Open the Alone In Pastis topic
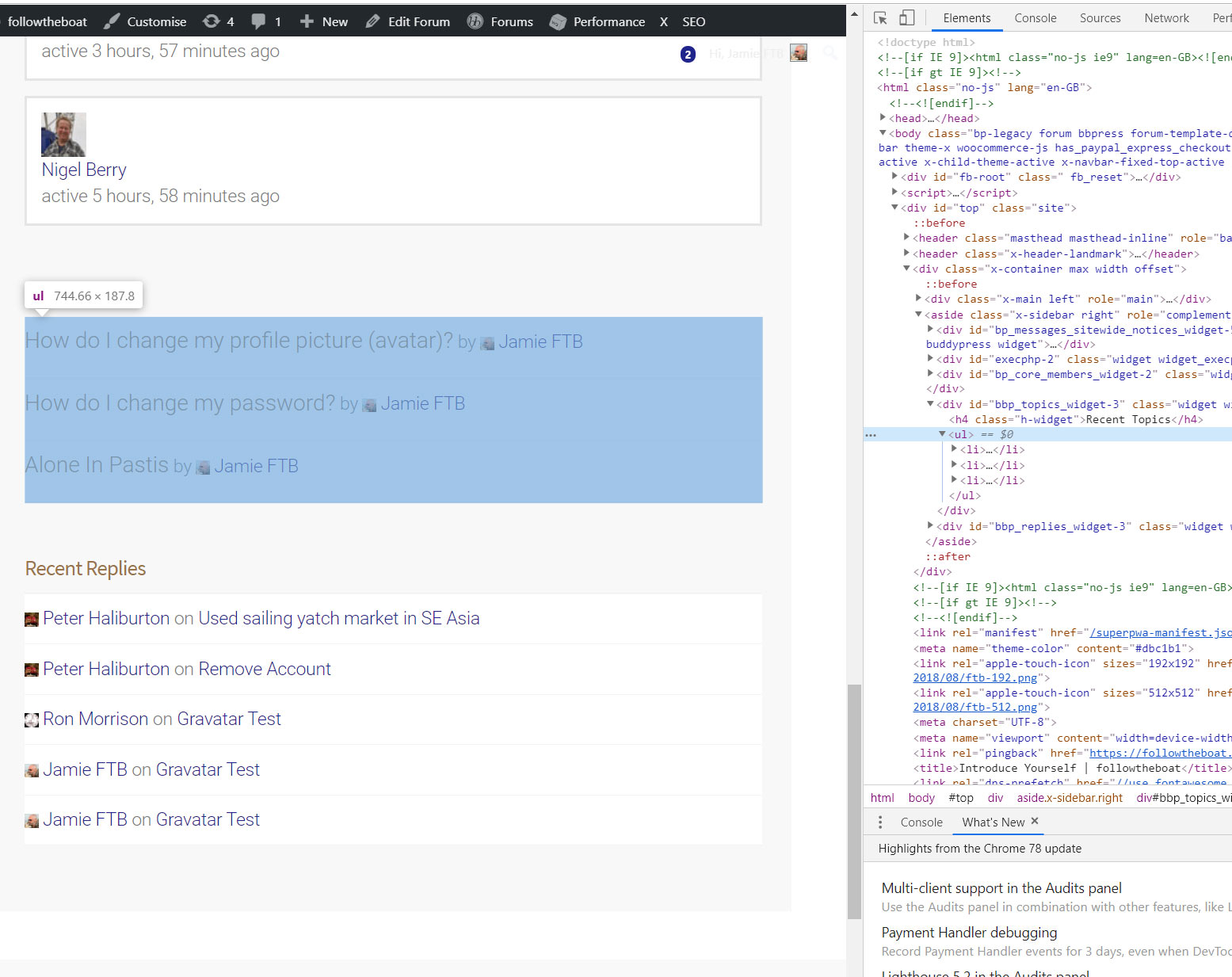 [x=97, y=464]
